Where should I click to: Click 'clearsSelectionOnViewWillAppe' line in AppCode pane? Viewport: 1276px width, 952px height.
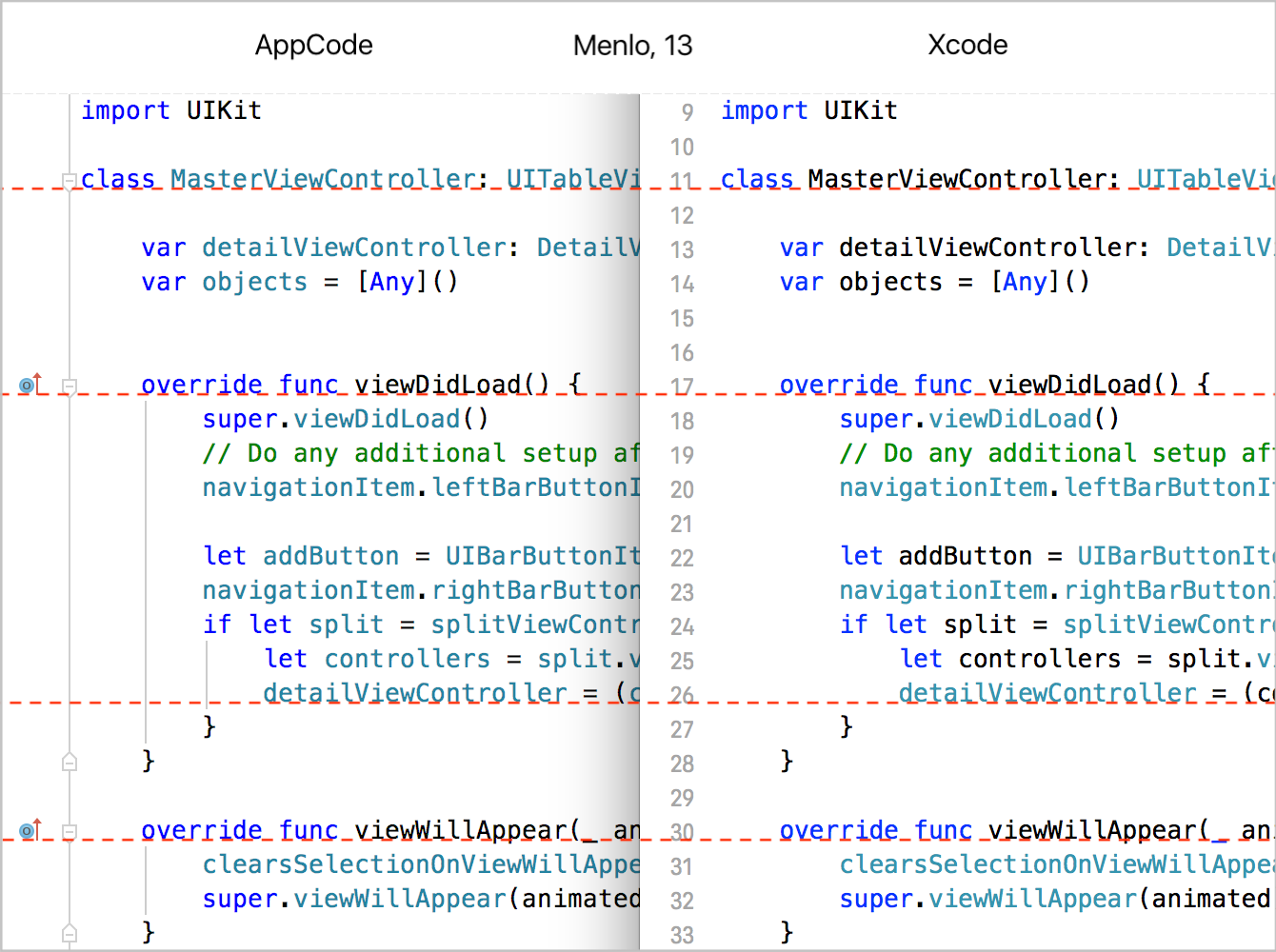tap(420, 864)
